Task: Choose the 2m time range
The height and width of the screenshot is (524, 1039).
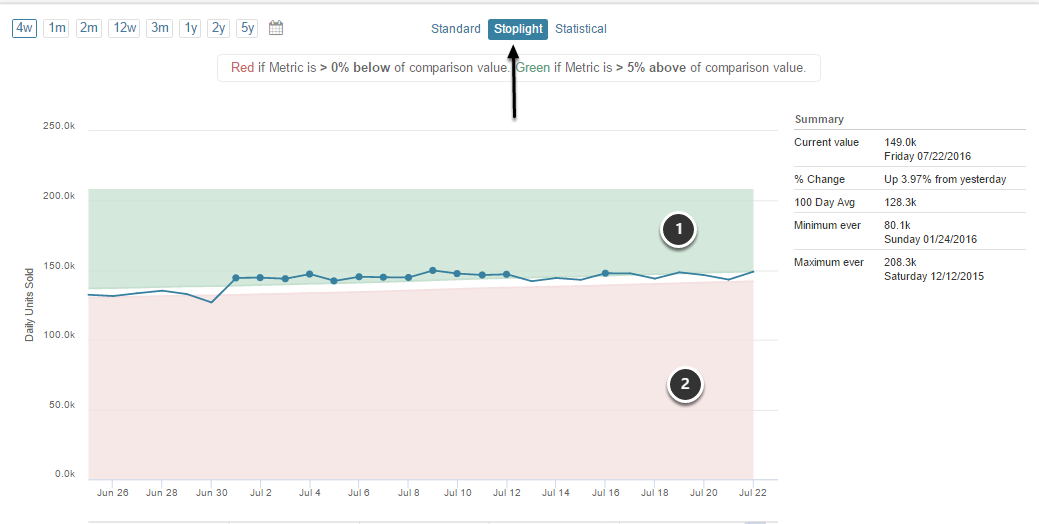Action: pyautogui.click(x=89, y=28)
